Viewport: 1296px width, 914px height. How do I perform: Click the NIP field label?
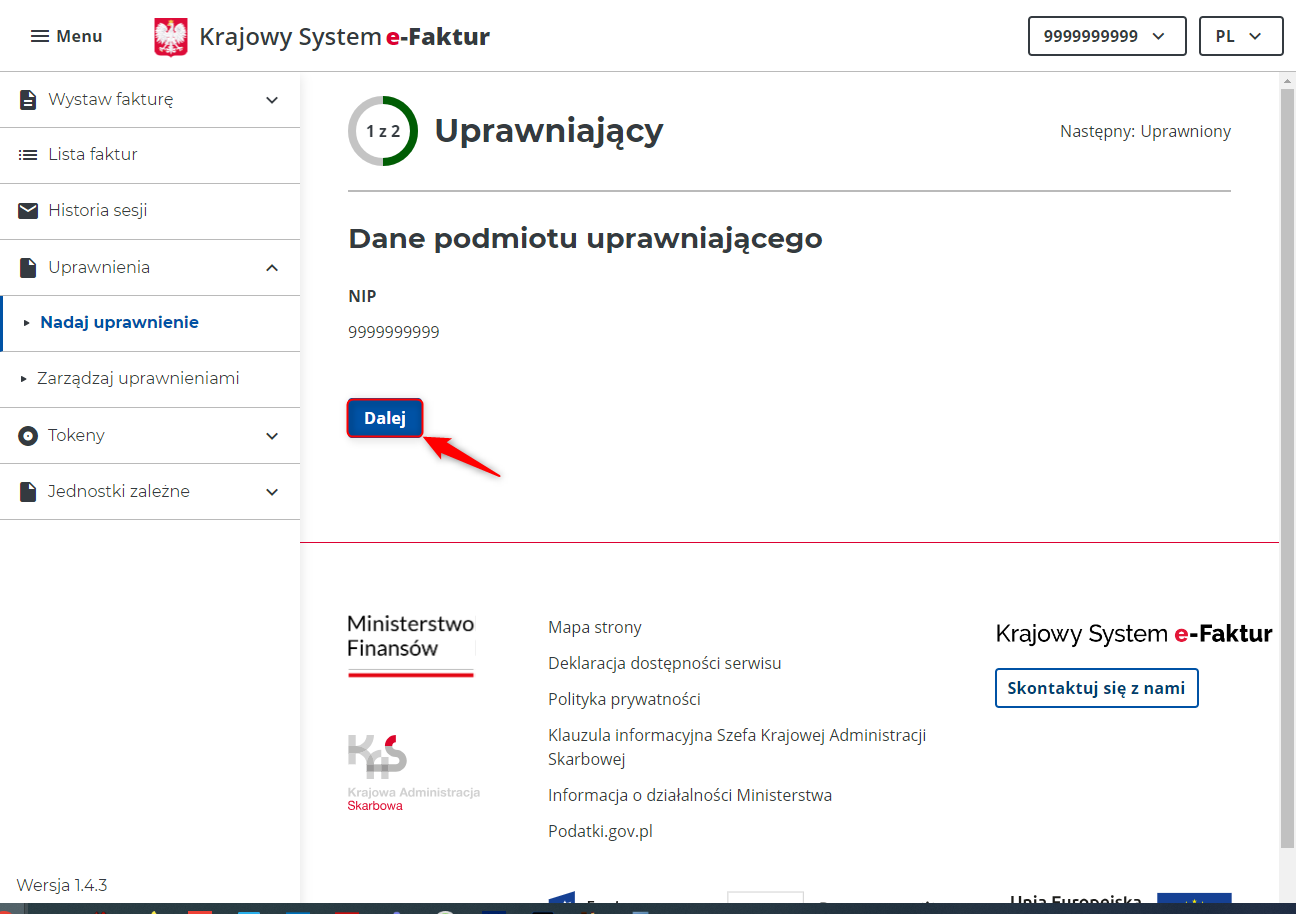[x=362, y=296]
